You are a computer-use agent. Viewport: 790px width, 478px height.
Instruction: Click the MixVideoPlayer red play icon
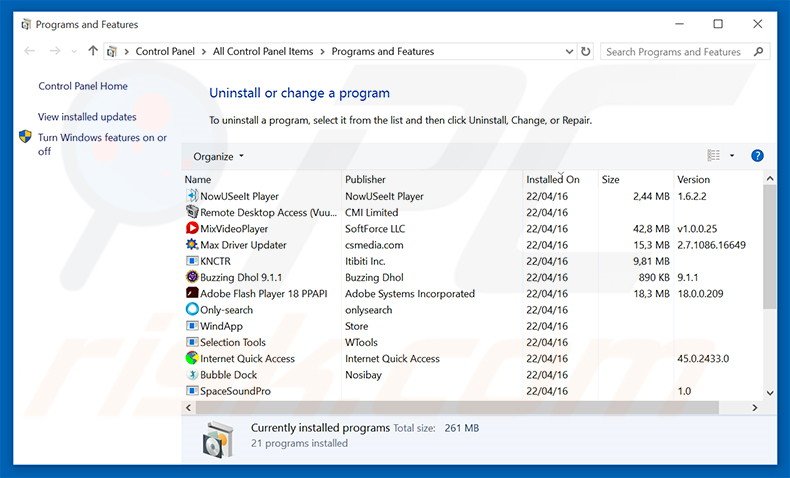pyautogui.click(x=192, y=228)
